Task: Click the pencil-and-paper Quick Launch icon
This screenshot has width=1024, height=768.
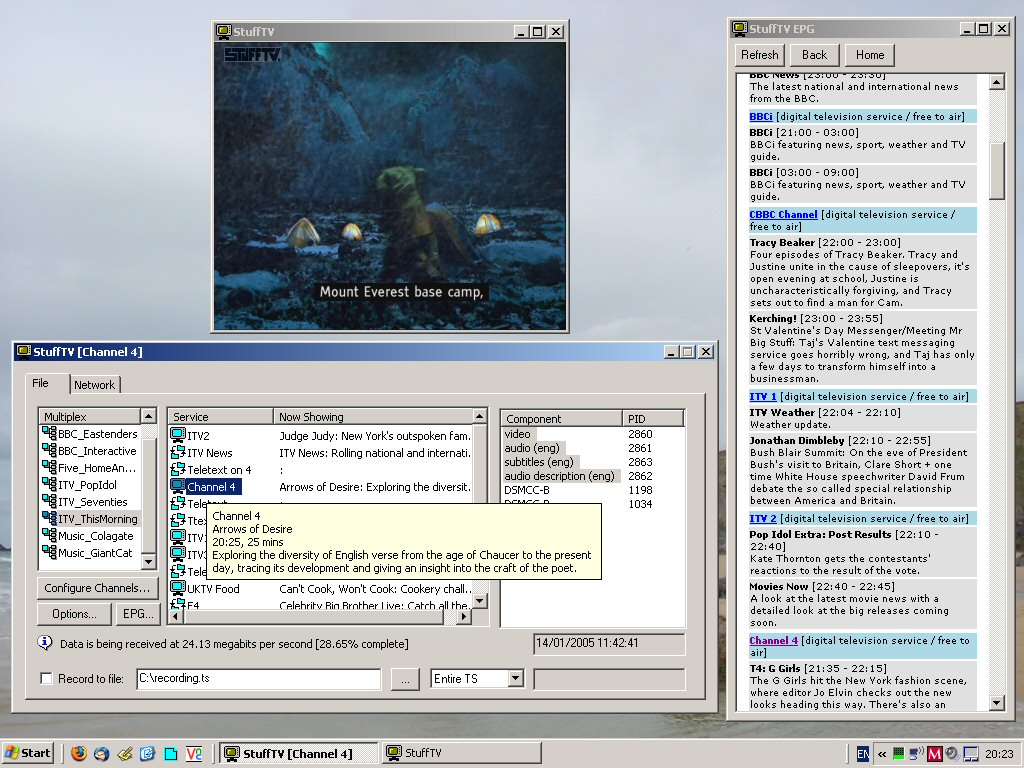Action: [125, 754]
